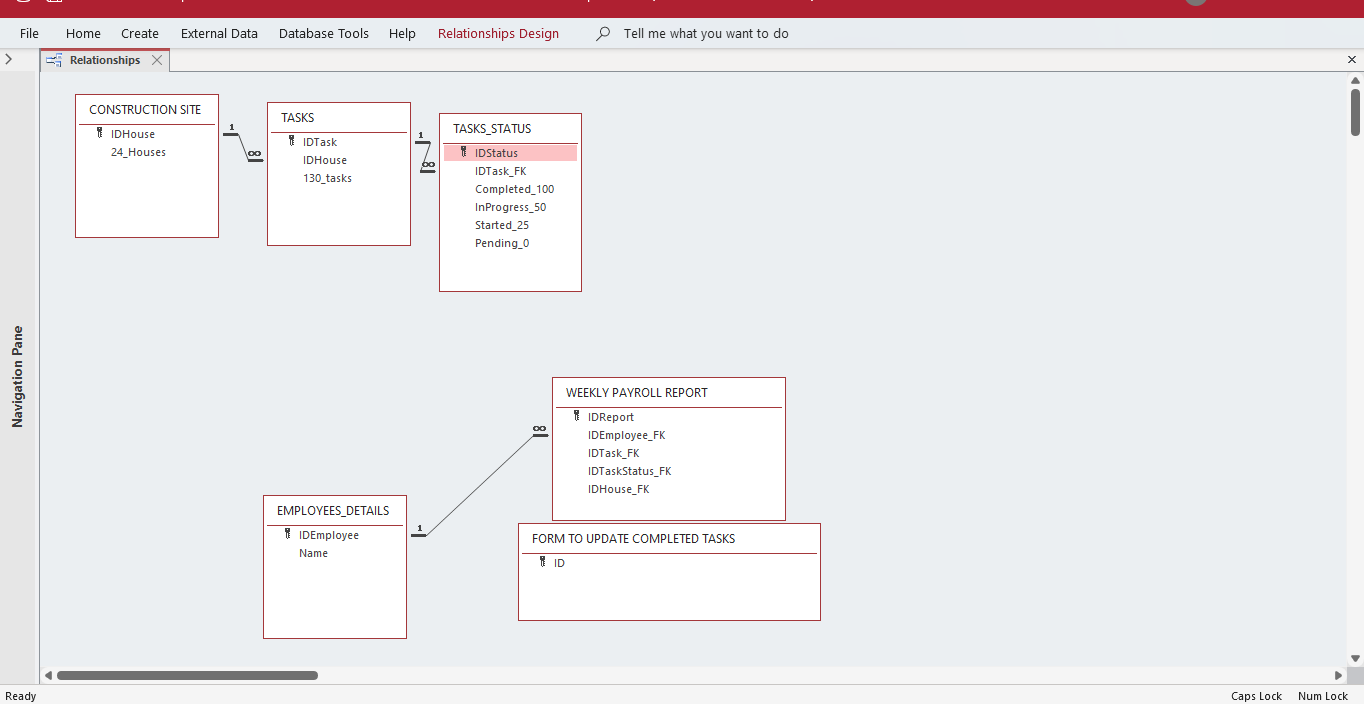Select the InProgress_50 field

click(511, 207)
